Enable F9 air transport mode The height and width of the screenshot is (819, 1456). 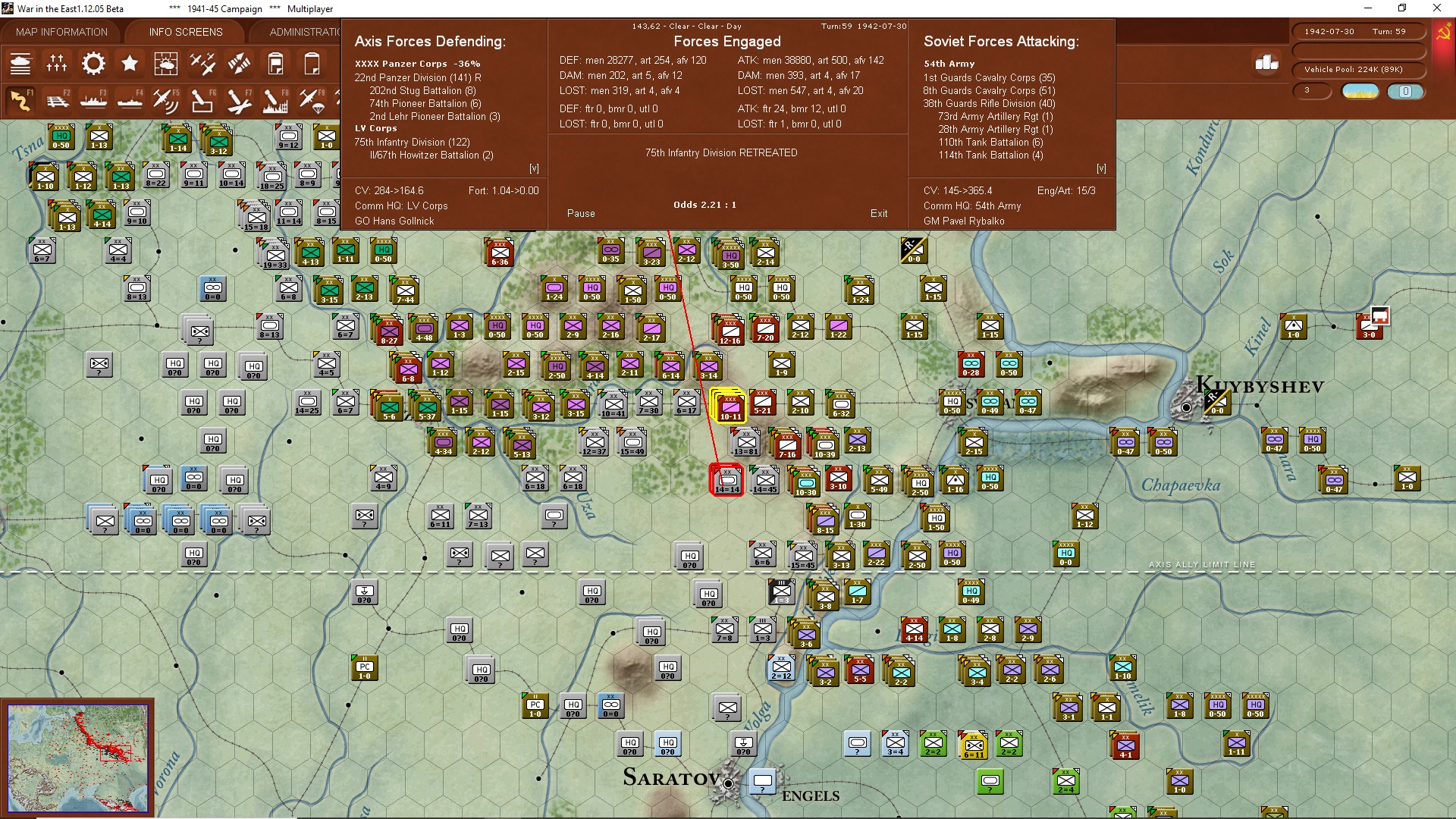click(x=312, y=100)
